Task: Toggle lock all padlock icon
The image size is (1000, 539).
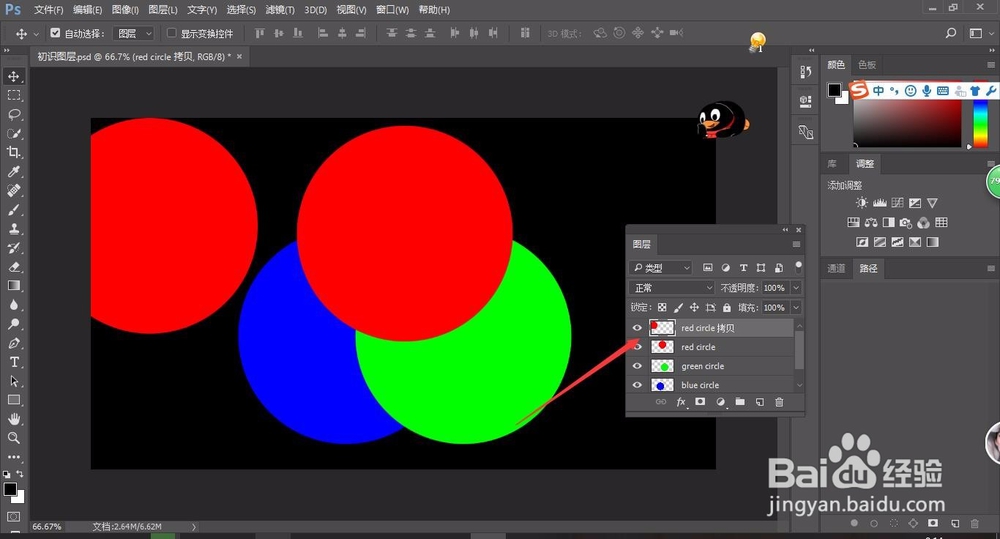Action: pos(726,307)
